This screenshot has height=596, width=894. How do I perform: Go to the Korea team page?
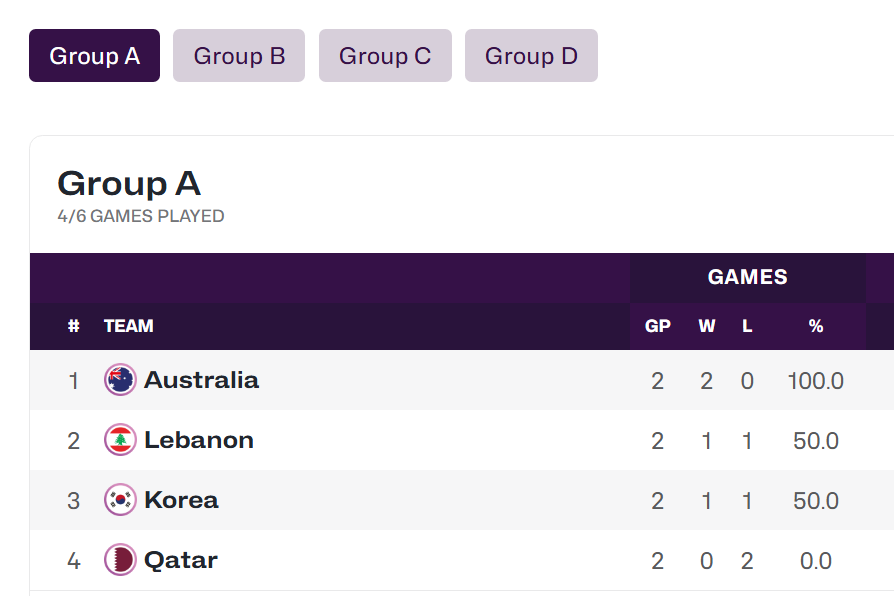point(181,500)
